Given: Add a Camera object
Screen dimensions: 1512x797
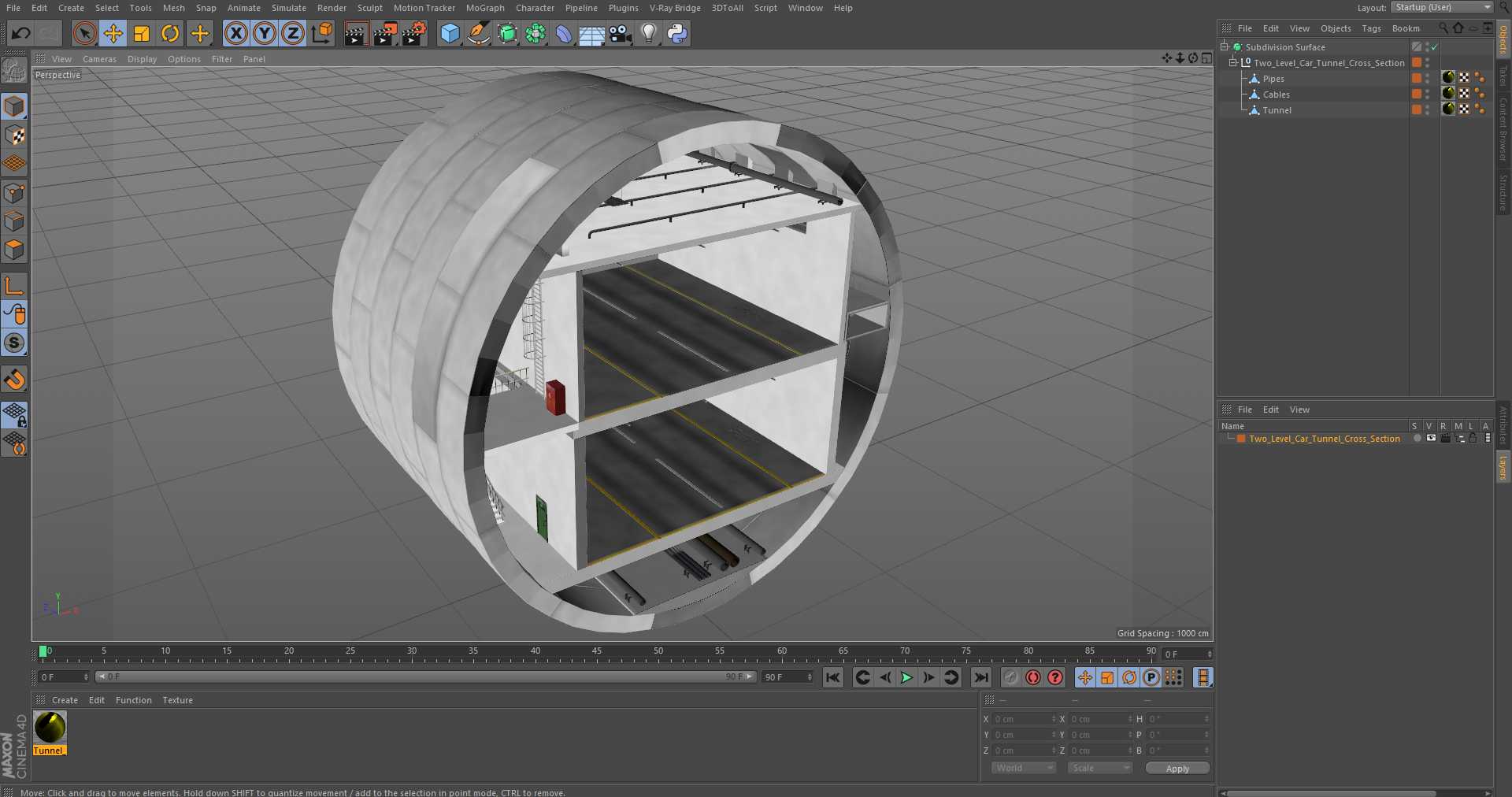Looking at the screenshot, I should 621,33.
